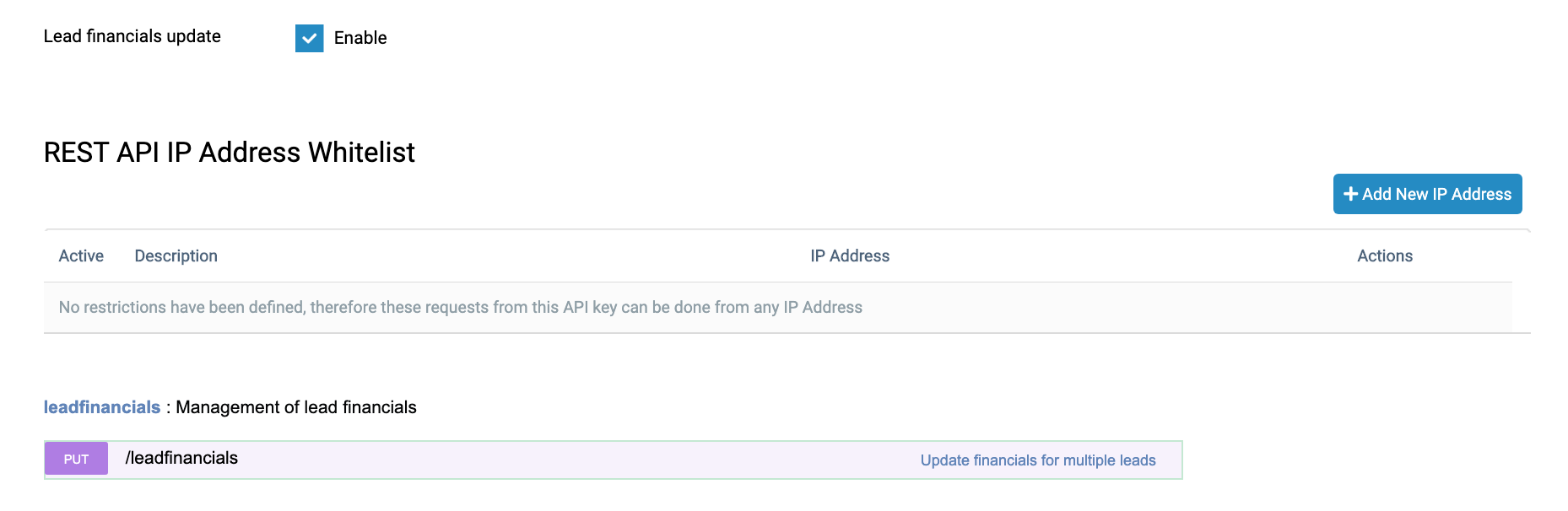Click the Actions column header
The height and width of the screenshot is (511, 1568).
[1384, 256]
